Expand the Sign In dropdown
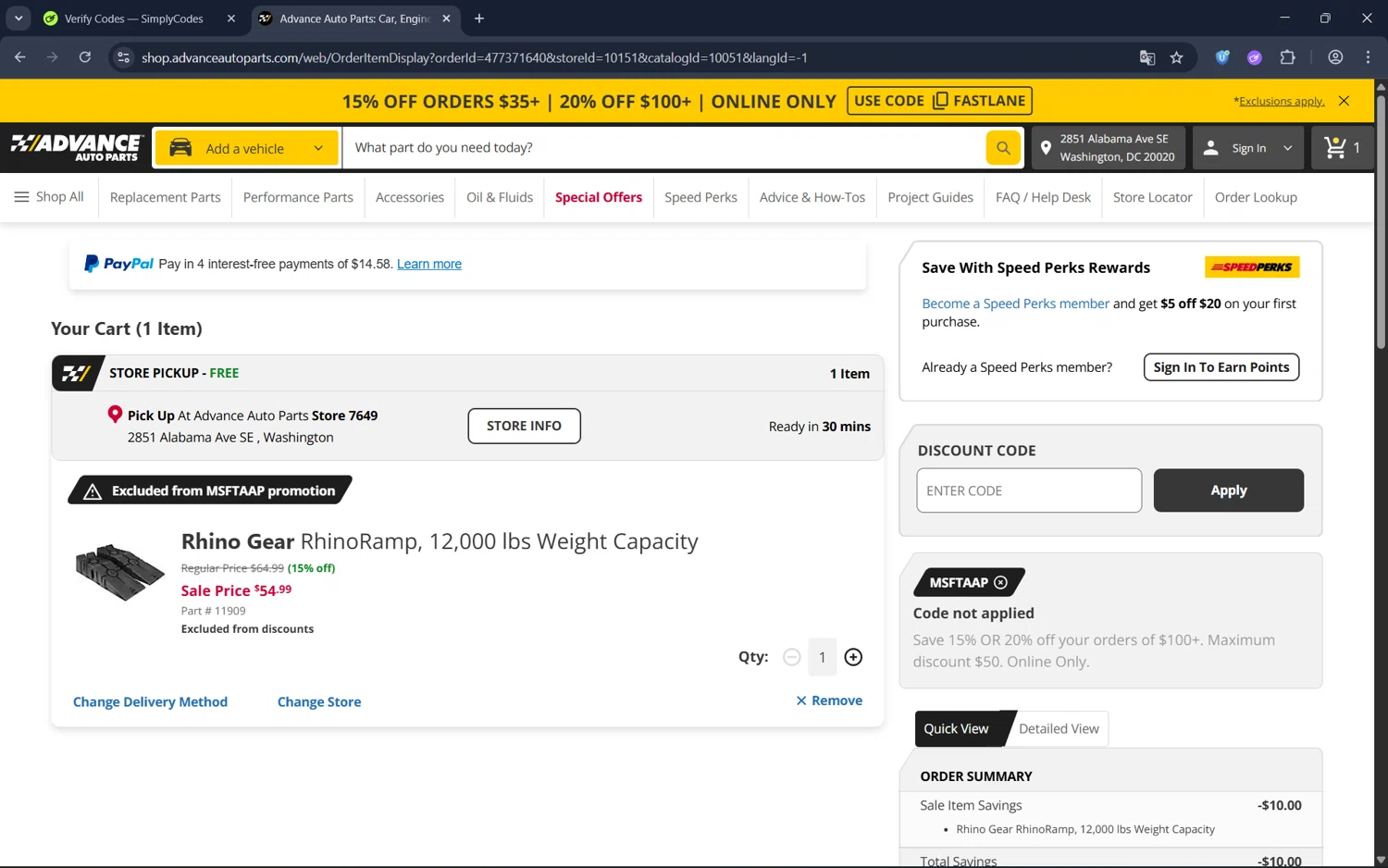Viewport: 1388px width, 868px height. (x=1247, y=148)
